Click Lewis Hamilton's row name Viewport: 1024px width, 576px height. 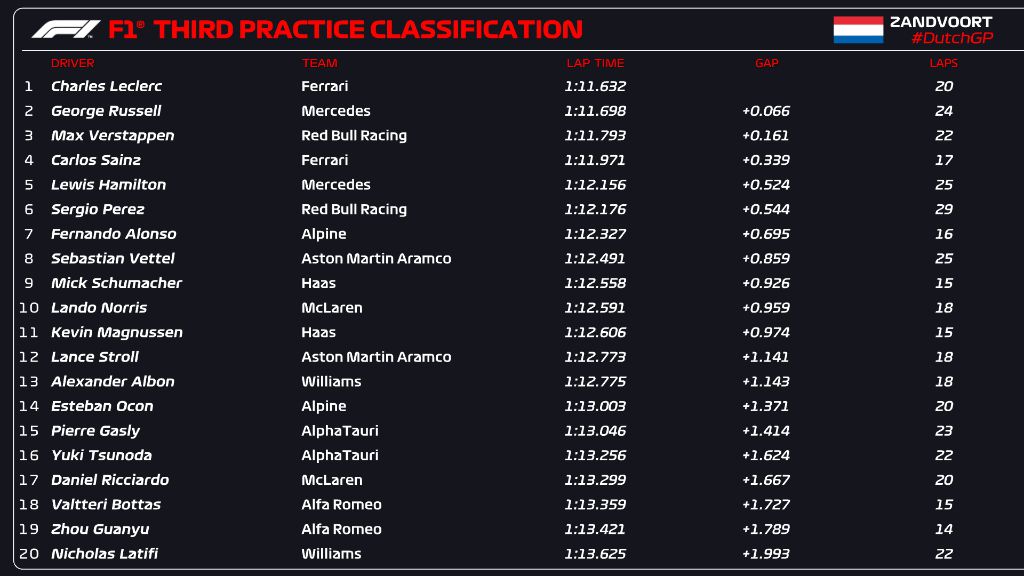(x=108, y=185)
